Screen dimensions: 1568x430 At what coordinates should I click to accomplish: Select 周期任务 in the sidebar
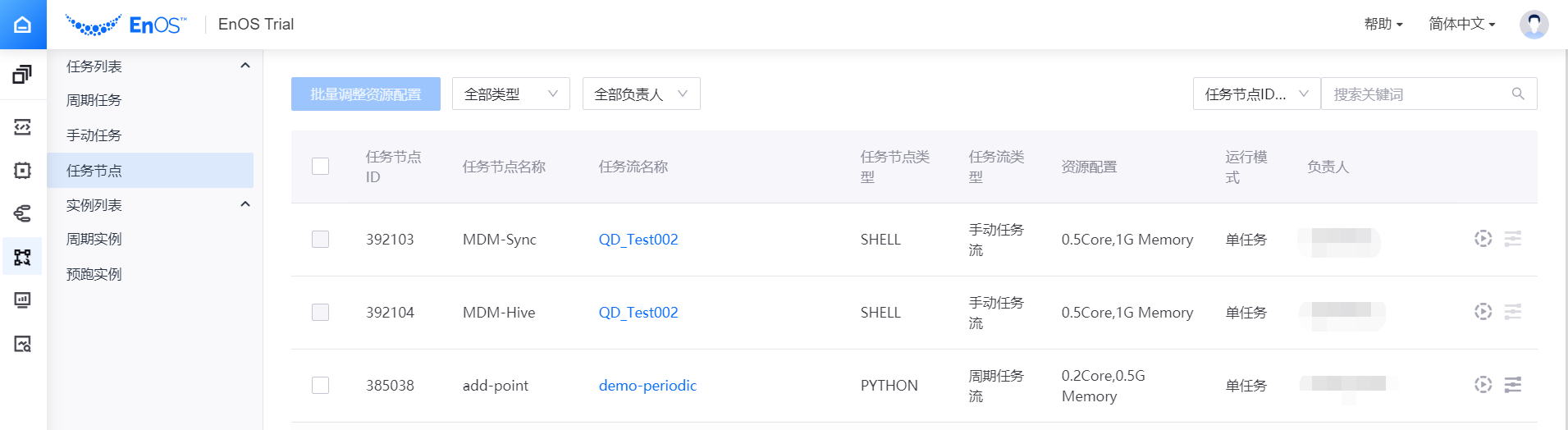(94, 100)
